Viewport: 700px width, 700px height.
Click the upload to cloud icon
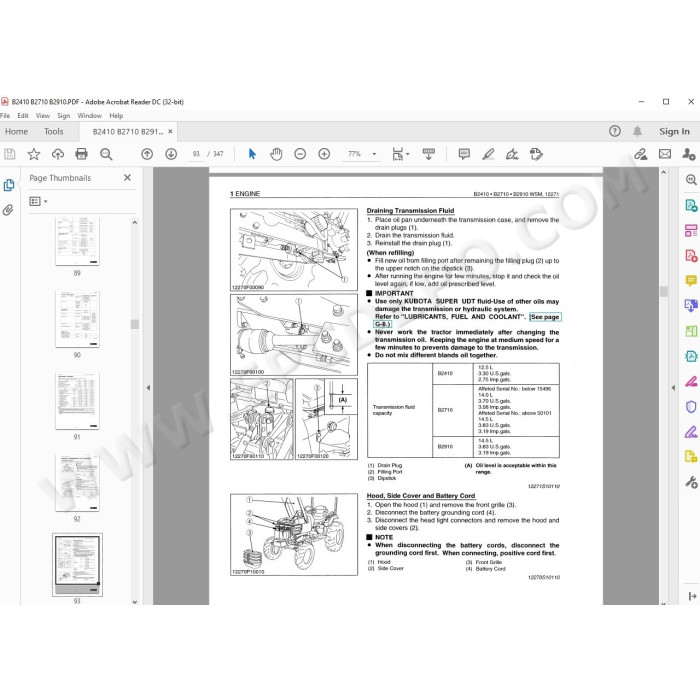(58, 154)
